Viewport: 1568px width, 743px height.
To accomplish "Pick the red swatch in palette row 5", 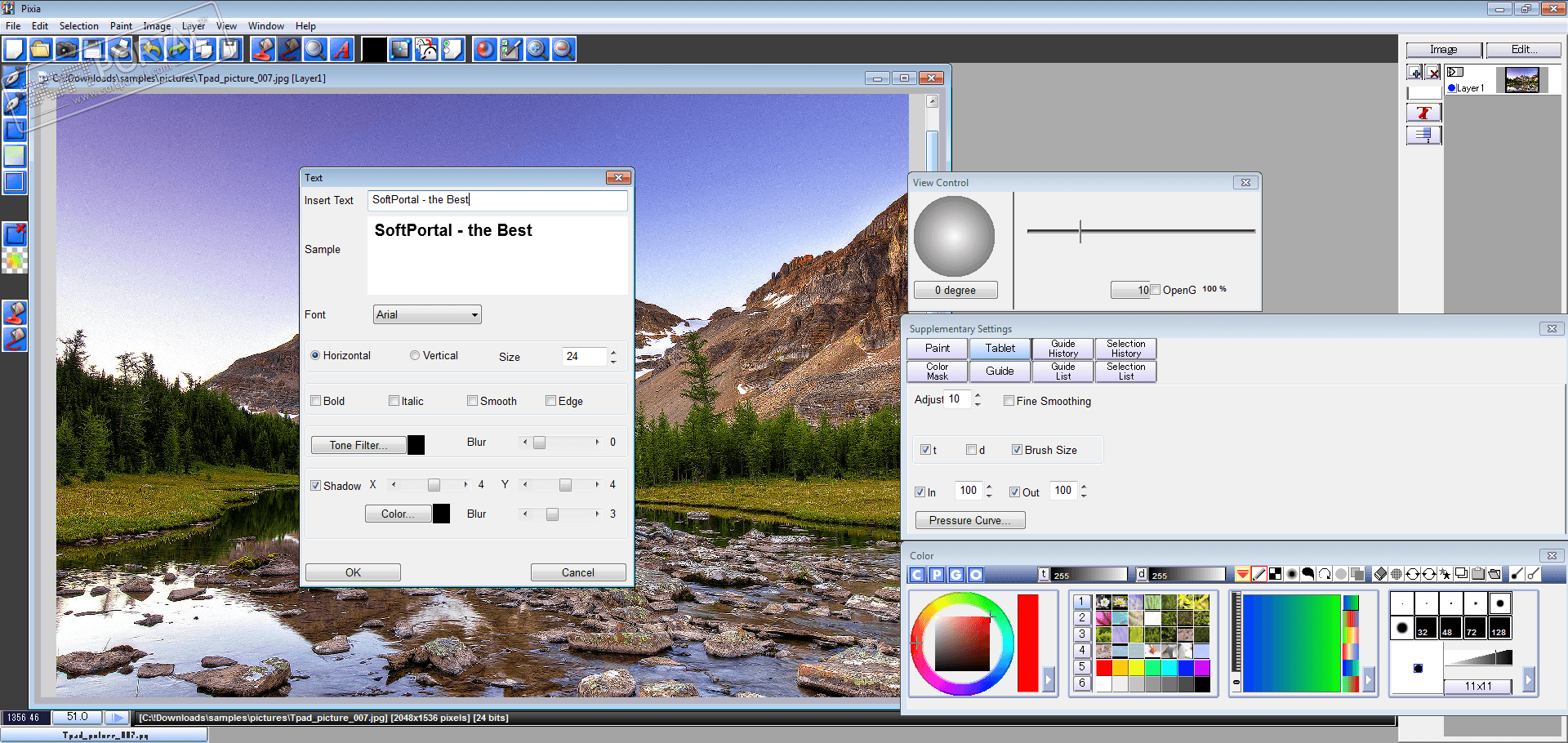I will click(1103, 667).
